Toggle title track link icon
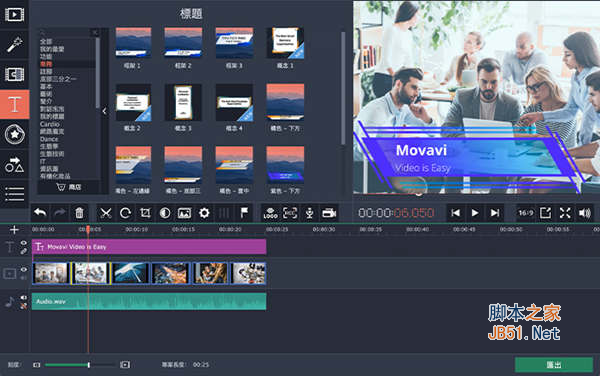 point(24,251)
